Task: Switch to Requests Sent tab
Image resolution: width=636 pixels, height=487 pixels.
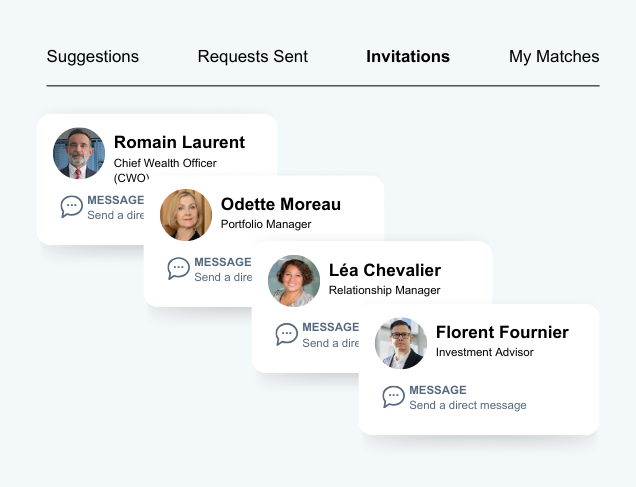Action: 253,57
